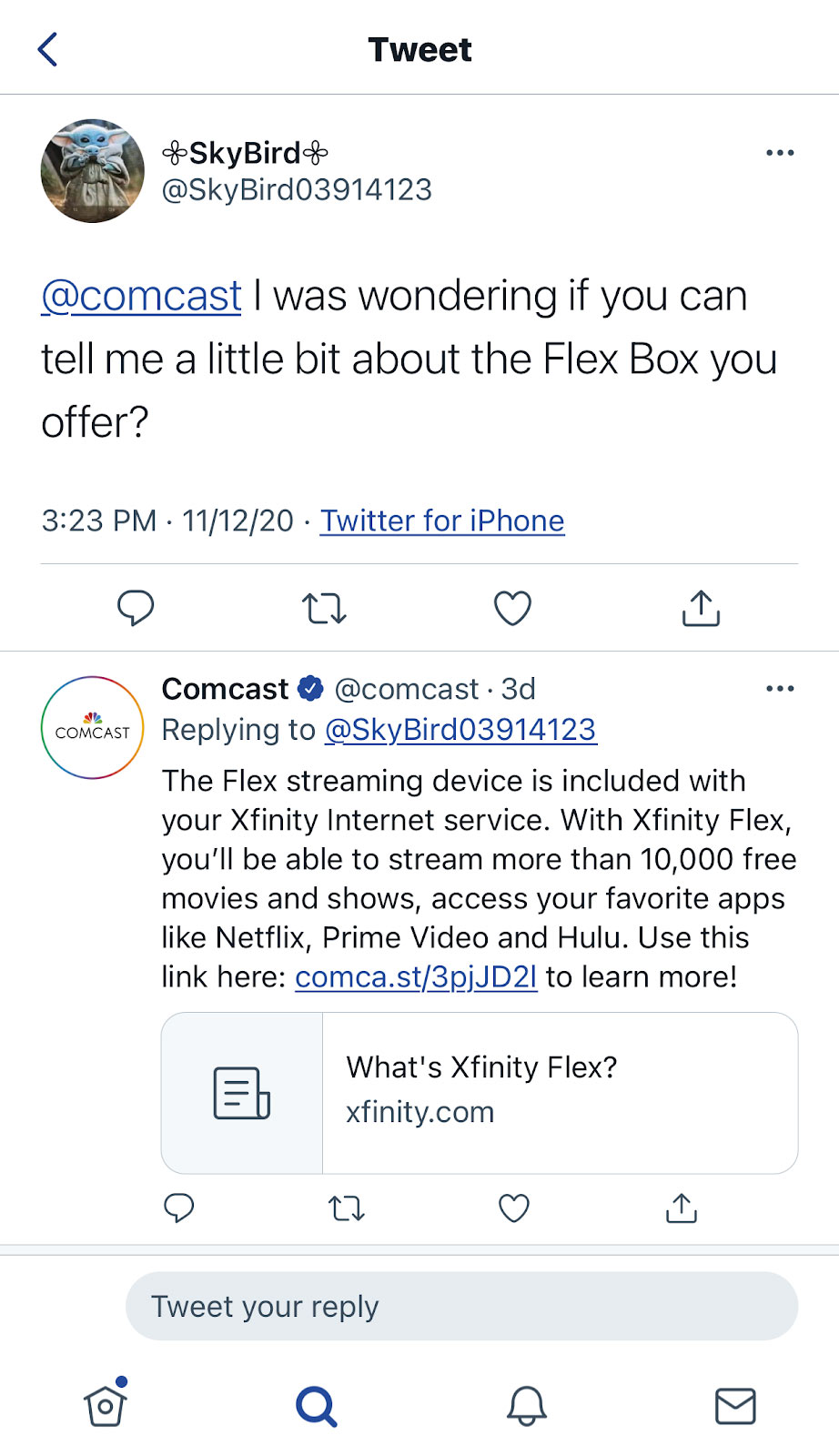Share the Comcast reply tweet

click(x=682, y=1208)
